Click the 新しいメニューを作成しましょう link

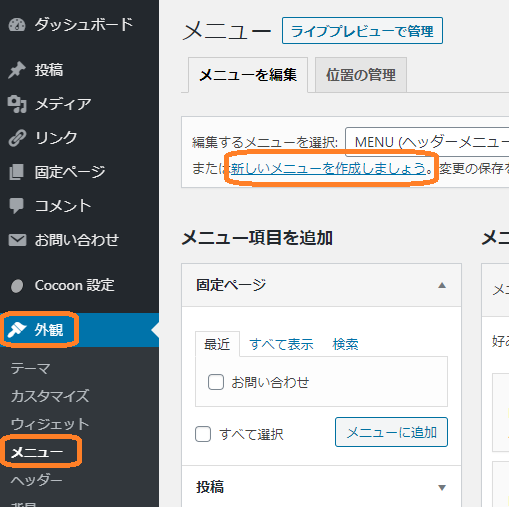[328, 168]
